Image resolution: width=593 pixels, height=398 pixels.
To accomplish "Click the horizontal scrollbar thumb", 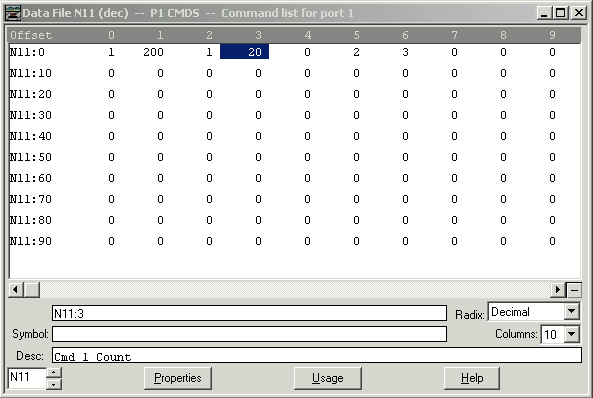I will click(32, 290).
